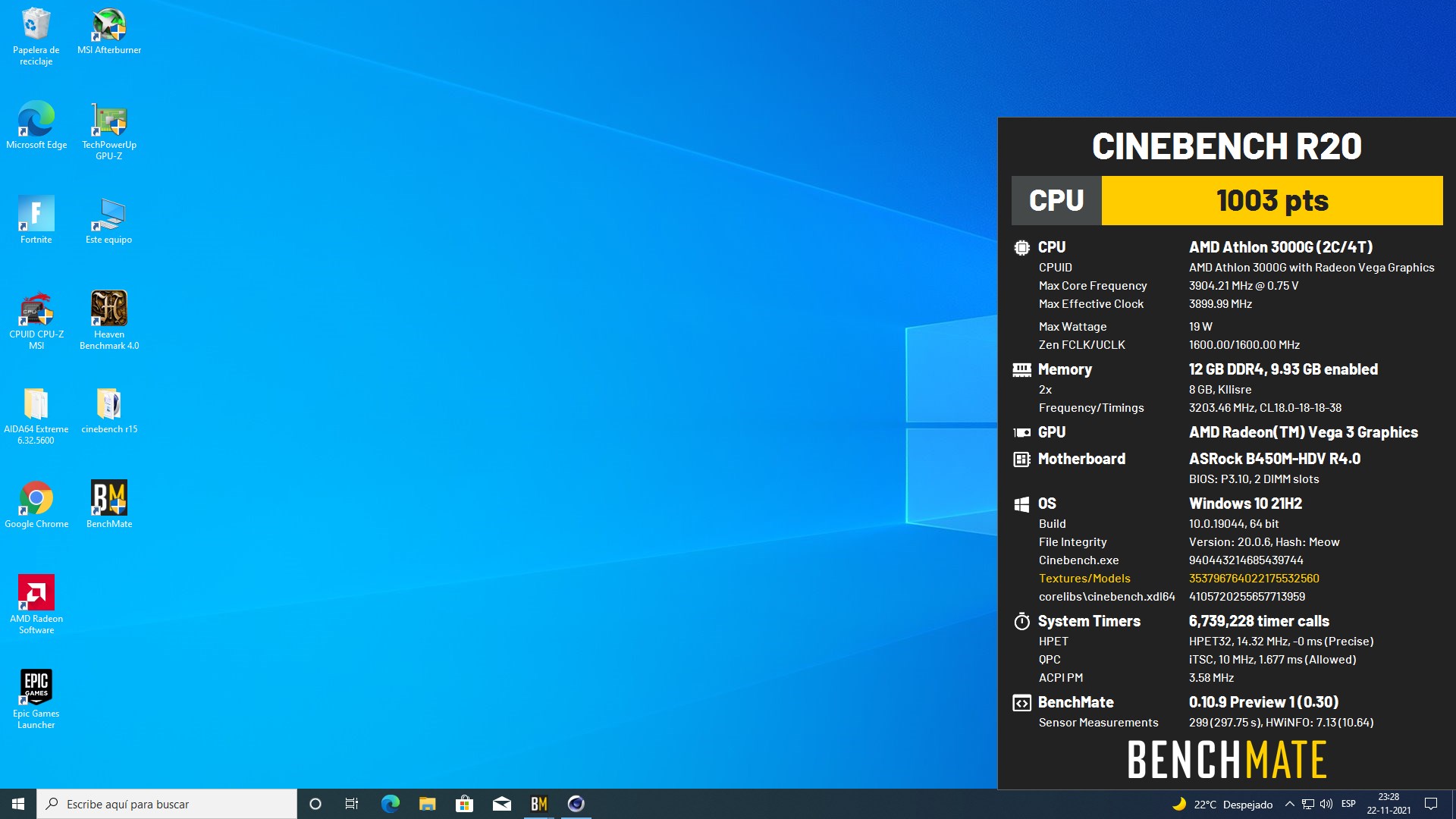Click the Zen FCLK/UCLK value 1600.00/1600.00 MHz
The image size is (1456, 819).
pos(1244,345)
